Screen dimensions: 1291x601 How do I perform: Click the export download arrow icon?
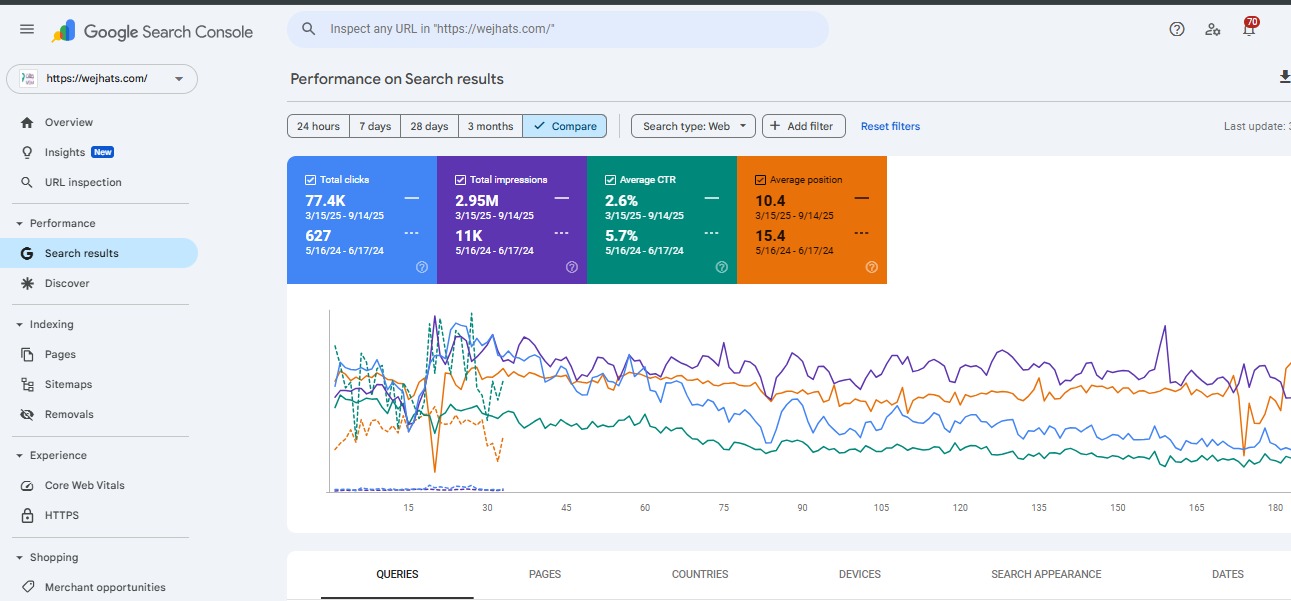pos(1284,78)
